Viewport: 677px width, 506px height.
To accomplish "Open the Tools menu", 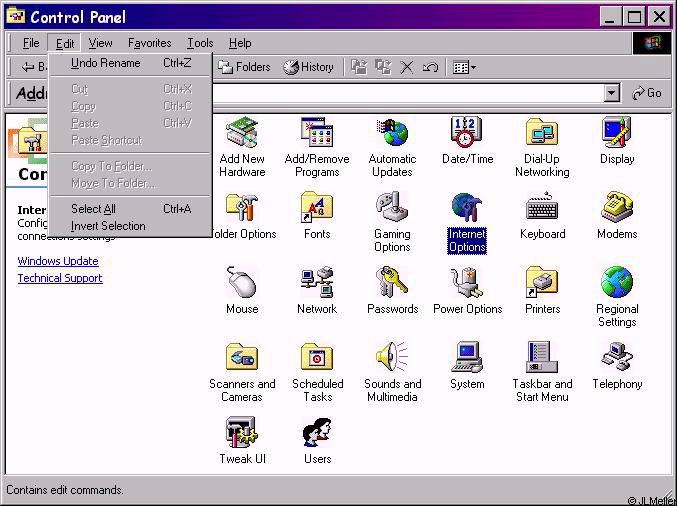I will [200, 43].
